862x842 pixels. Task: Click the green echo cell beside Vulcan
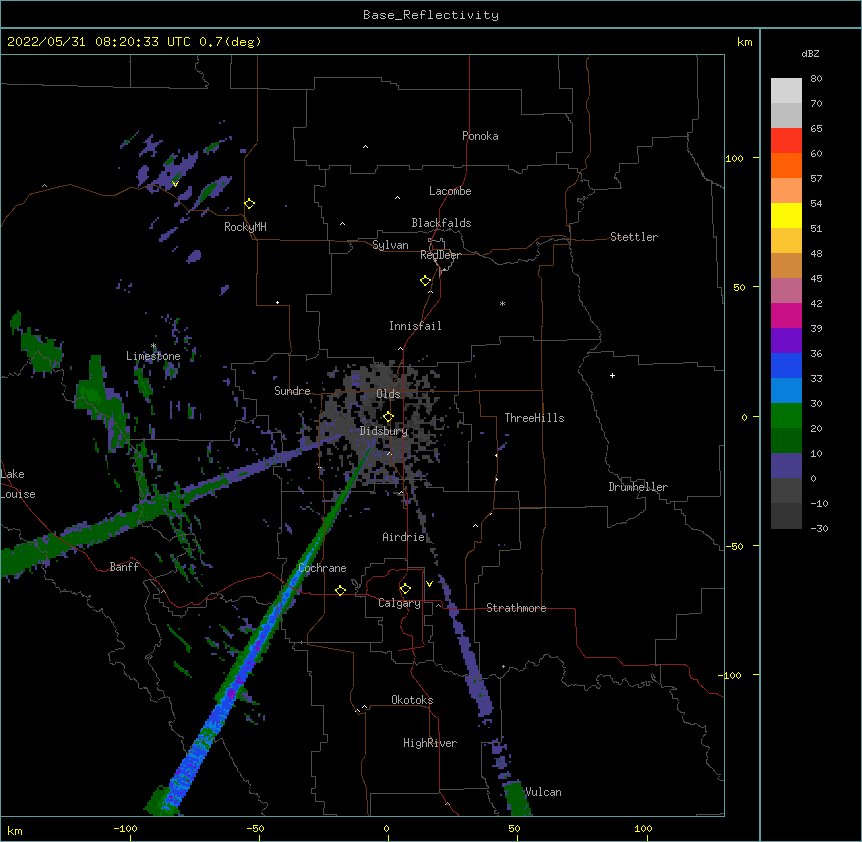pyautogui.click(x=517, y=798)
